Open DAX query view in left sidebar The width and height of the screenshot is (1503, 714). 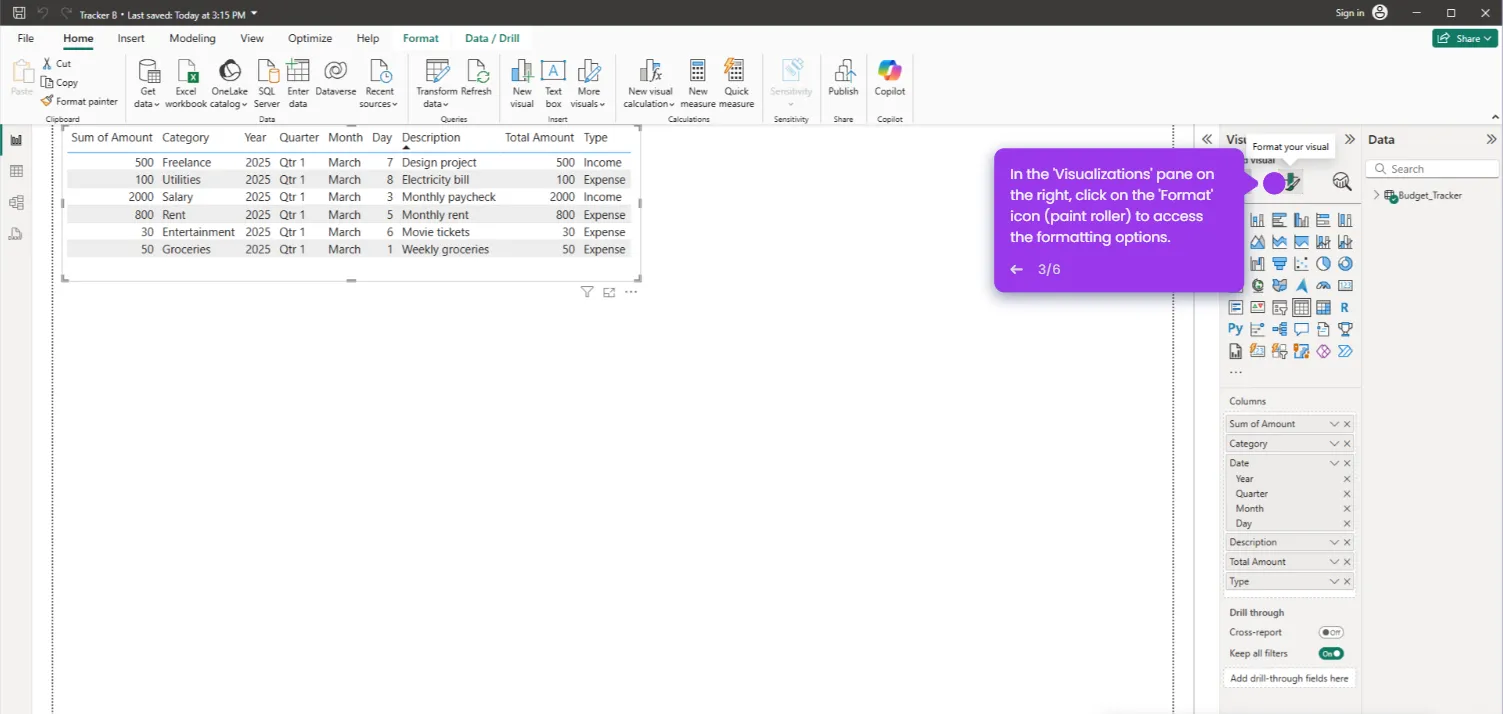pos(16,234)
